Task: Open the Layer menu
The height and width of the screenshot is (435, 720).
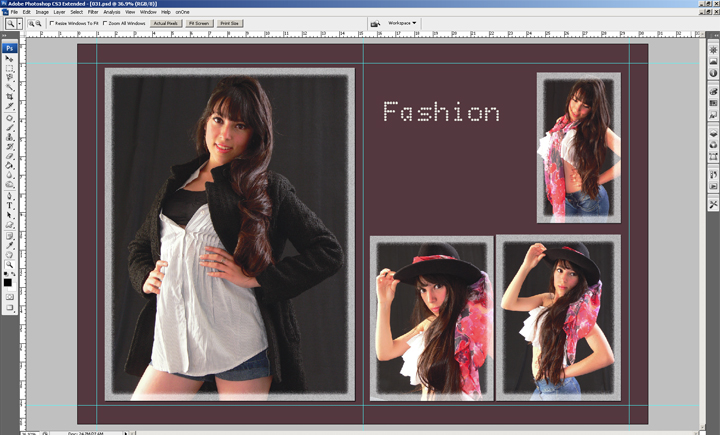Action: (x=59, y=12)
